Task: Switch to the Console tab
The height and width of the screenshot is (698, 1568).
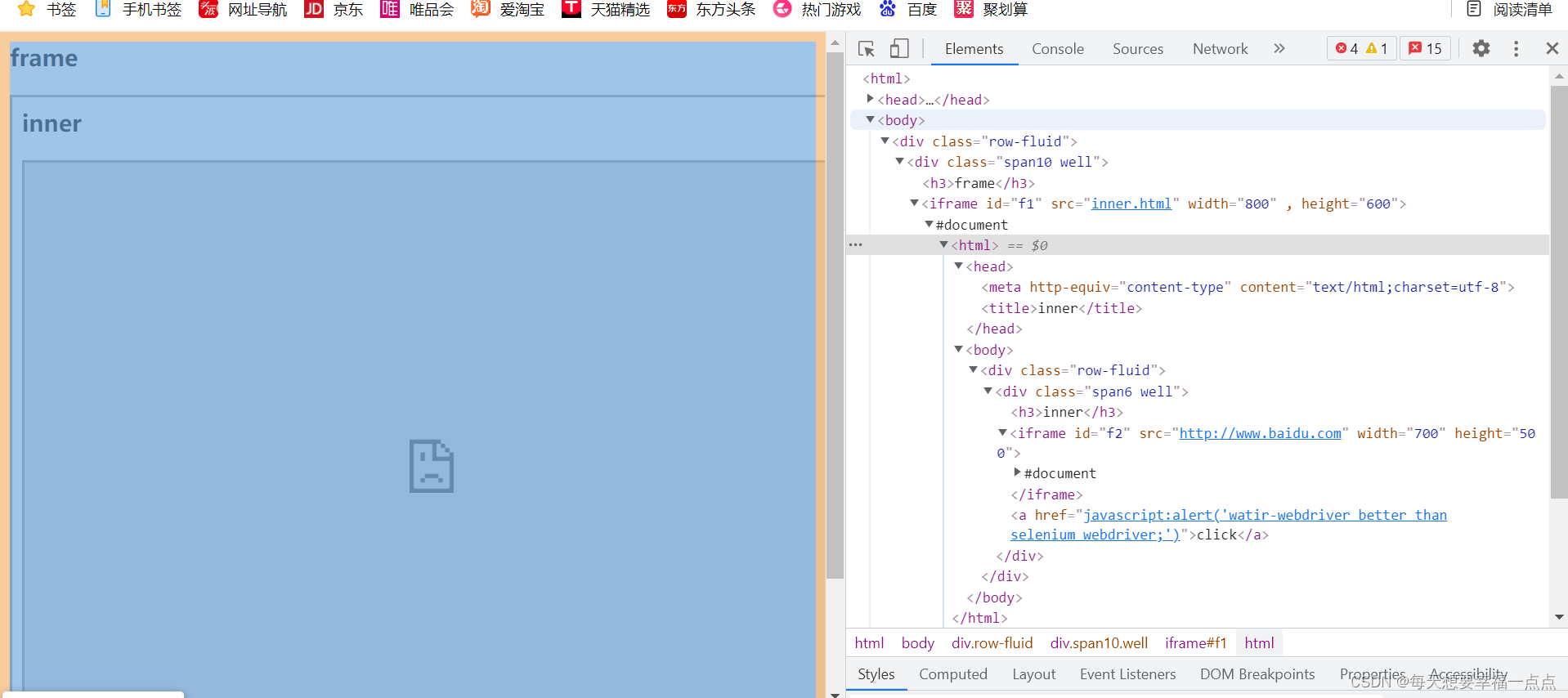Action: (1057, 49)
